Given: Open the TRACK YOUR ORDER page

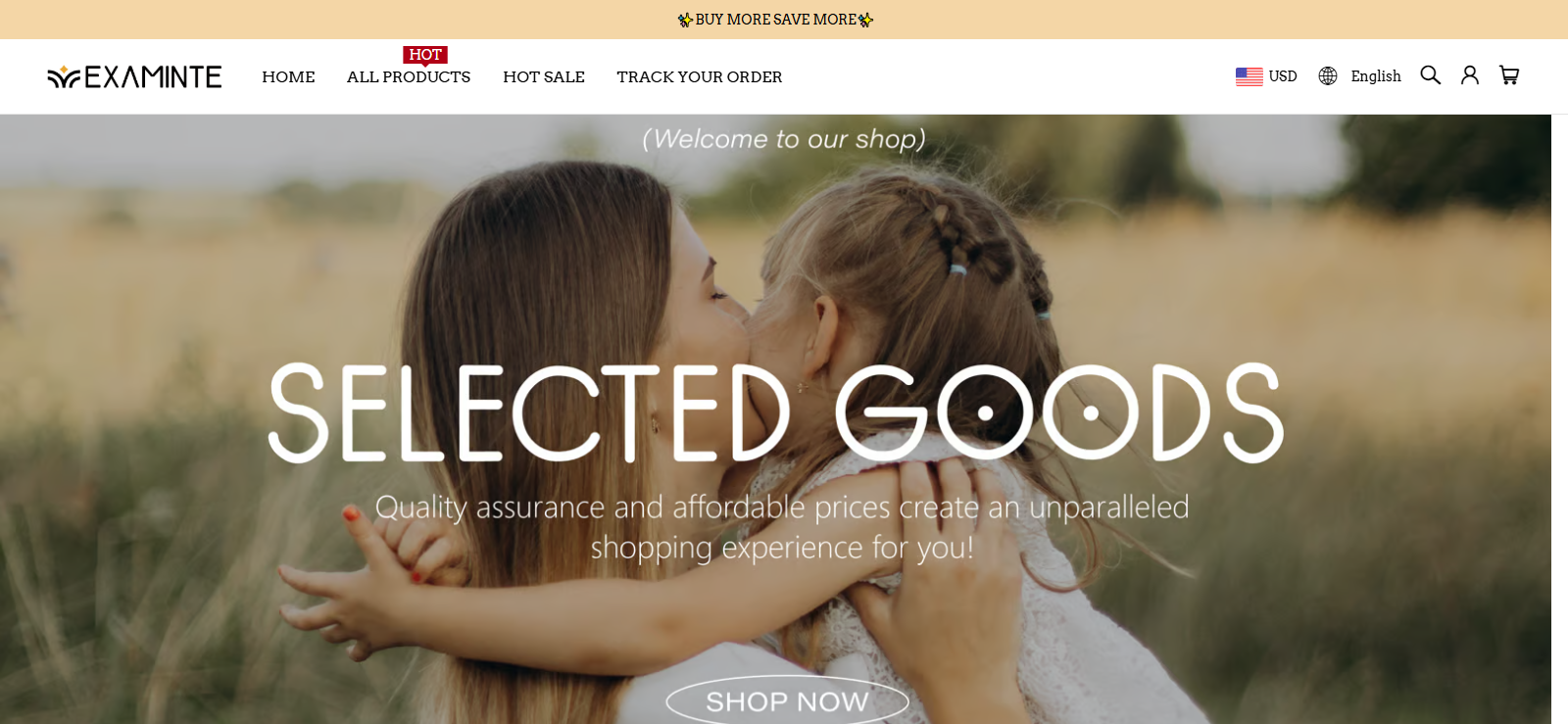Looking at the screenshot, I should pos(700,76).
